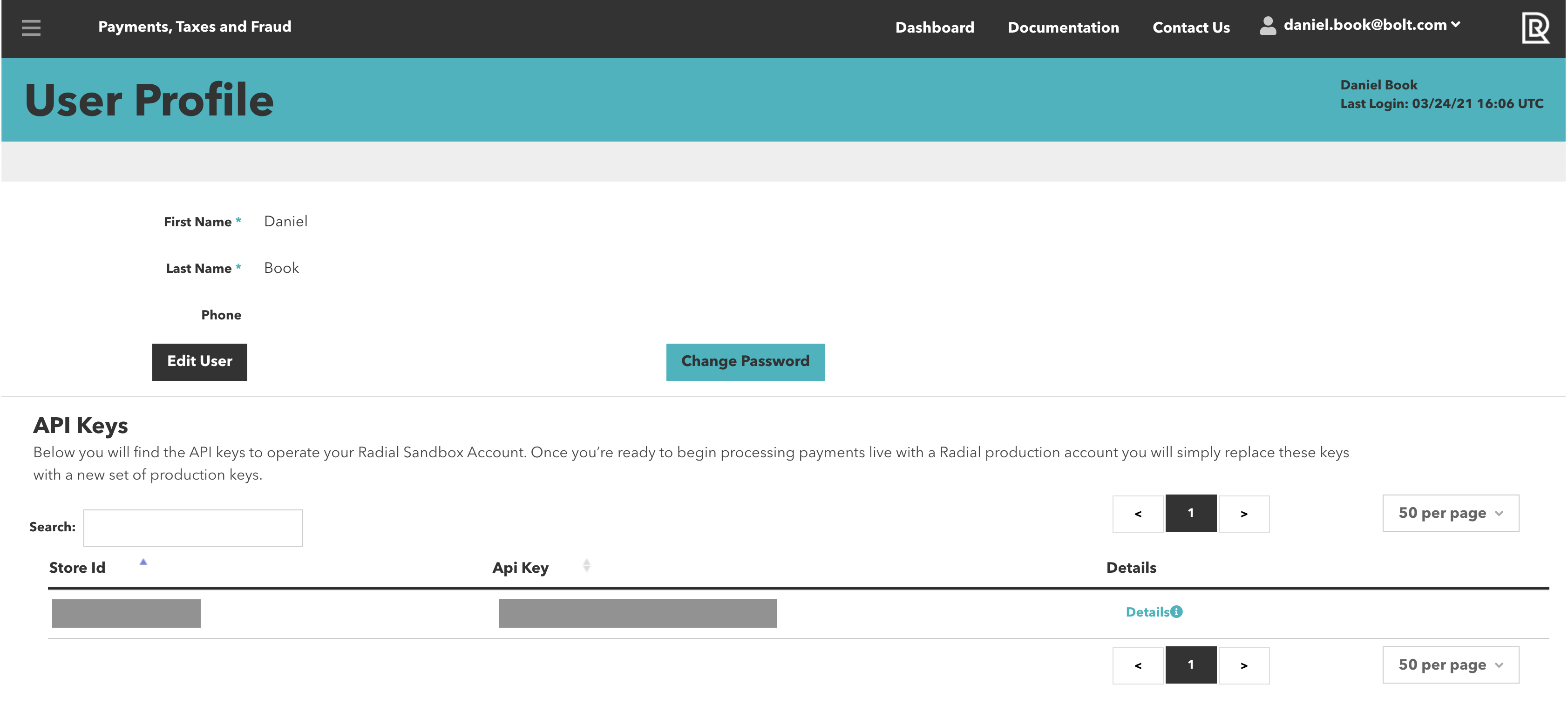Click the Api Key column header
This screenshot has height=705, width=1568.
(521, 568)
